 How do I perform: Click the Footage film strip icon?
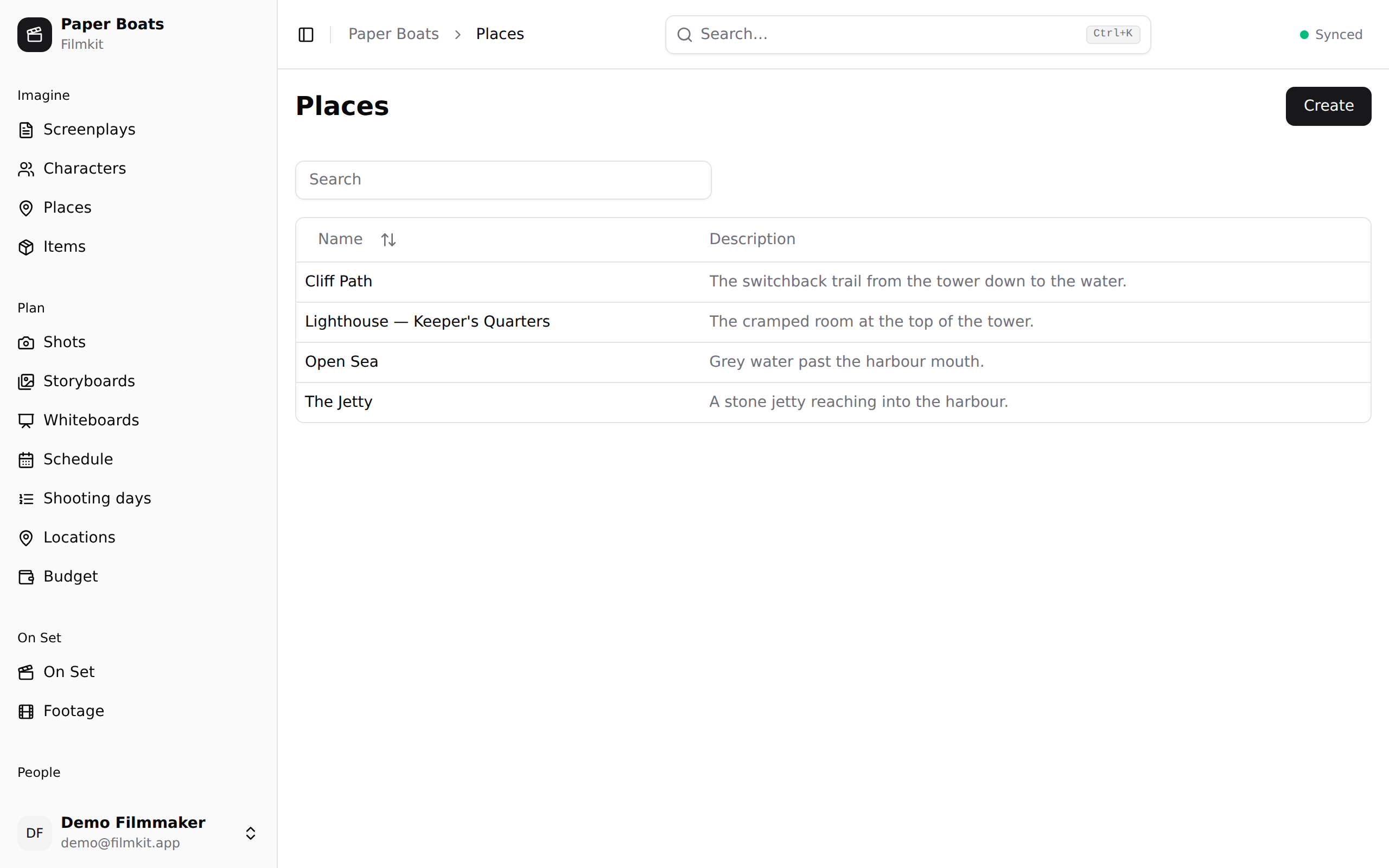26,711
